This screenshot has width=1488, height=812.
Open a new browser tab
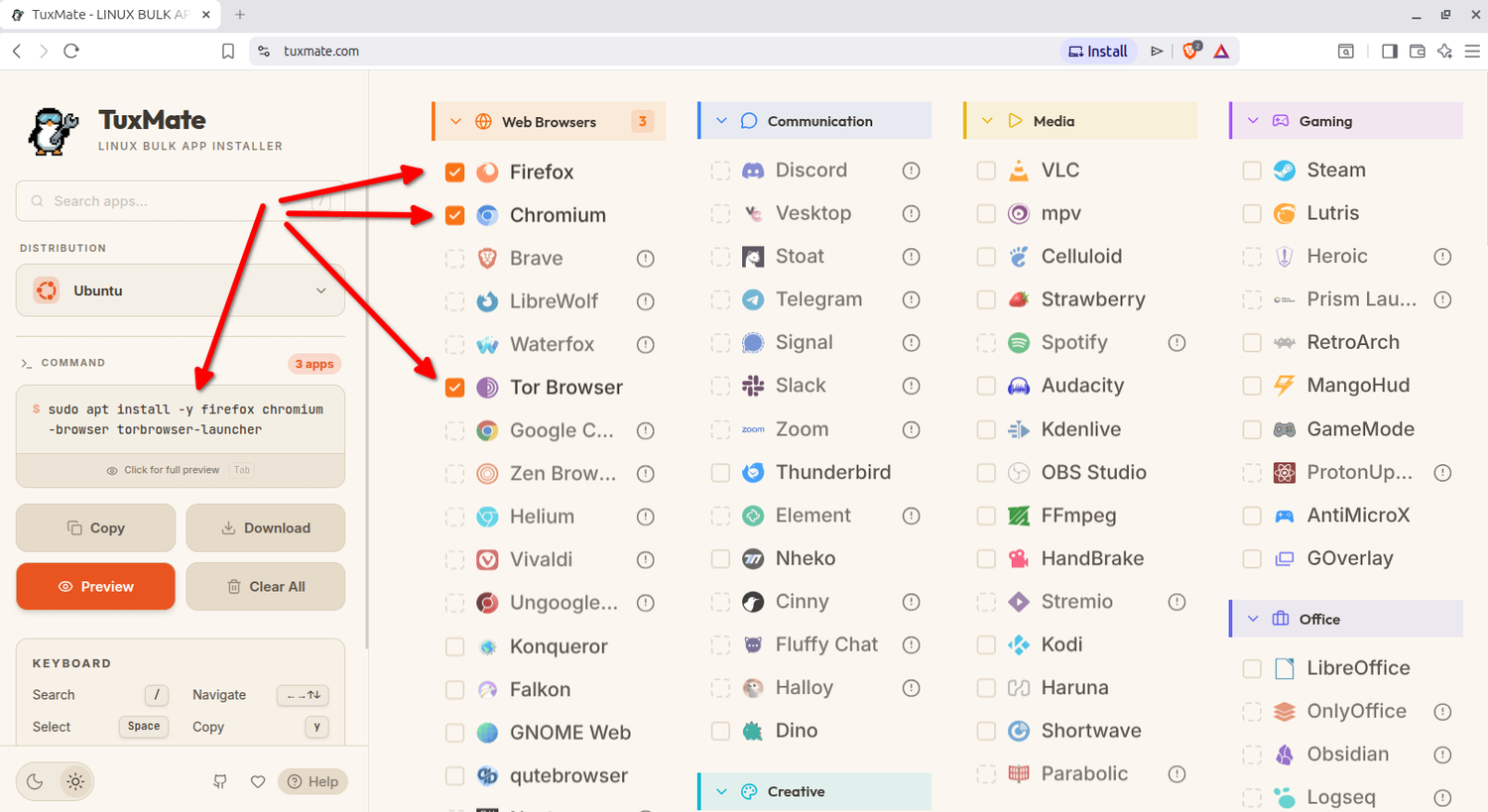point(240,15)
